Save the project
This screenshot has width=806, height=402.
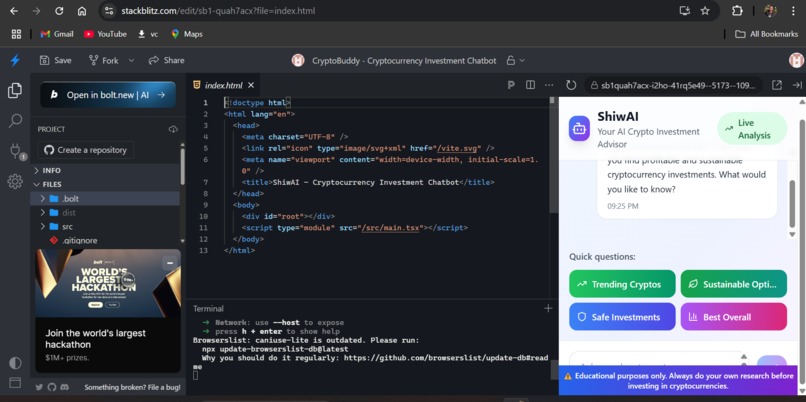56,60
